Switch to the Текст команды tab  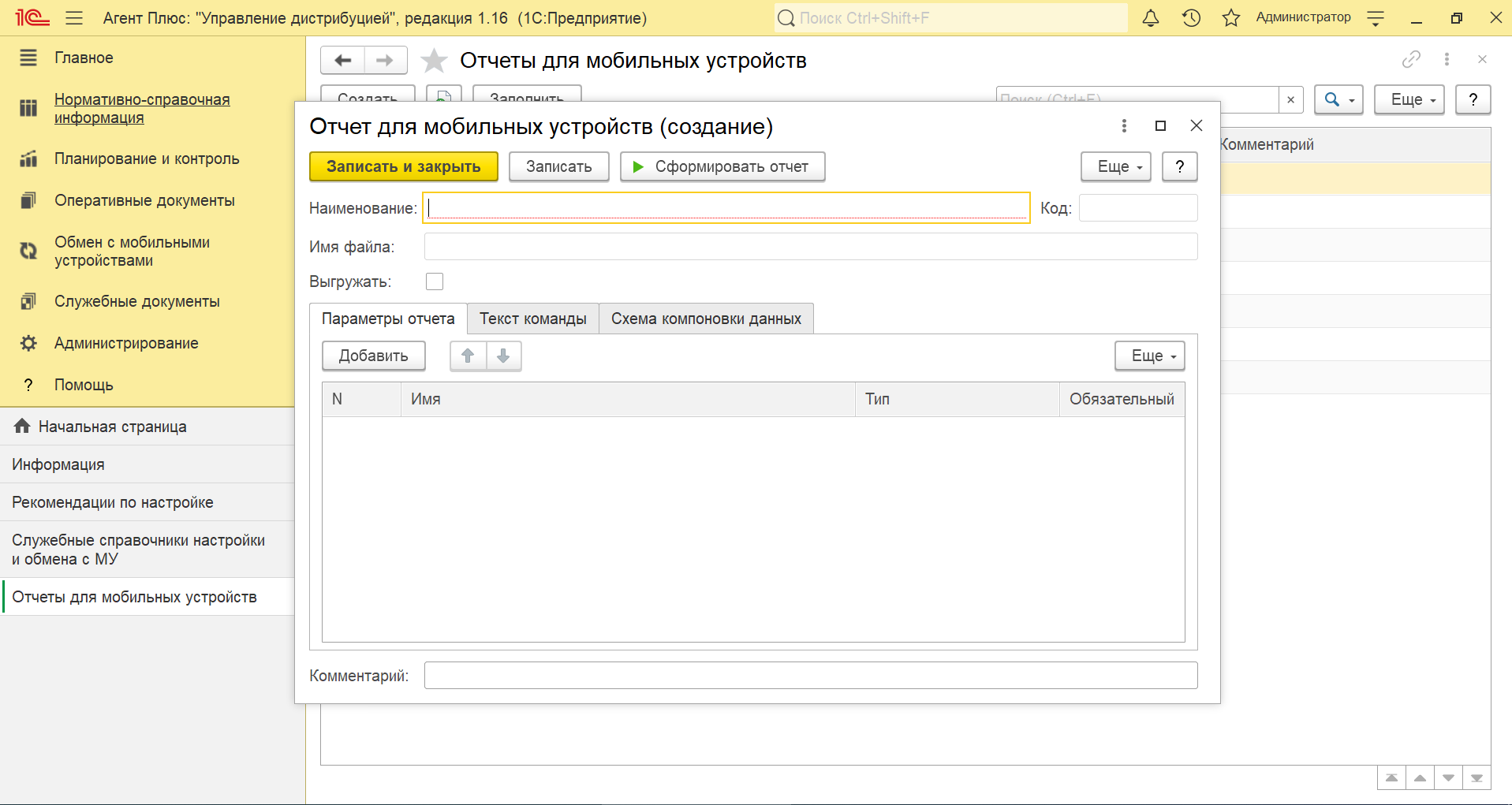coord(533,319)
